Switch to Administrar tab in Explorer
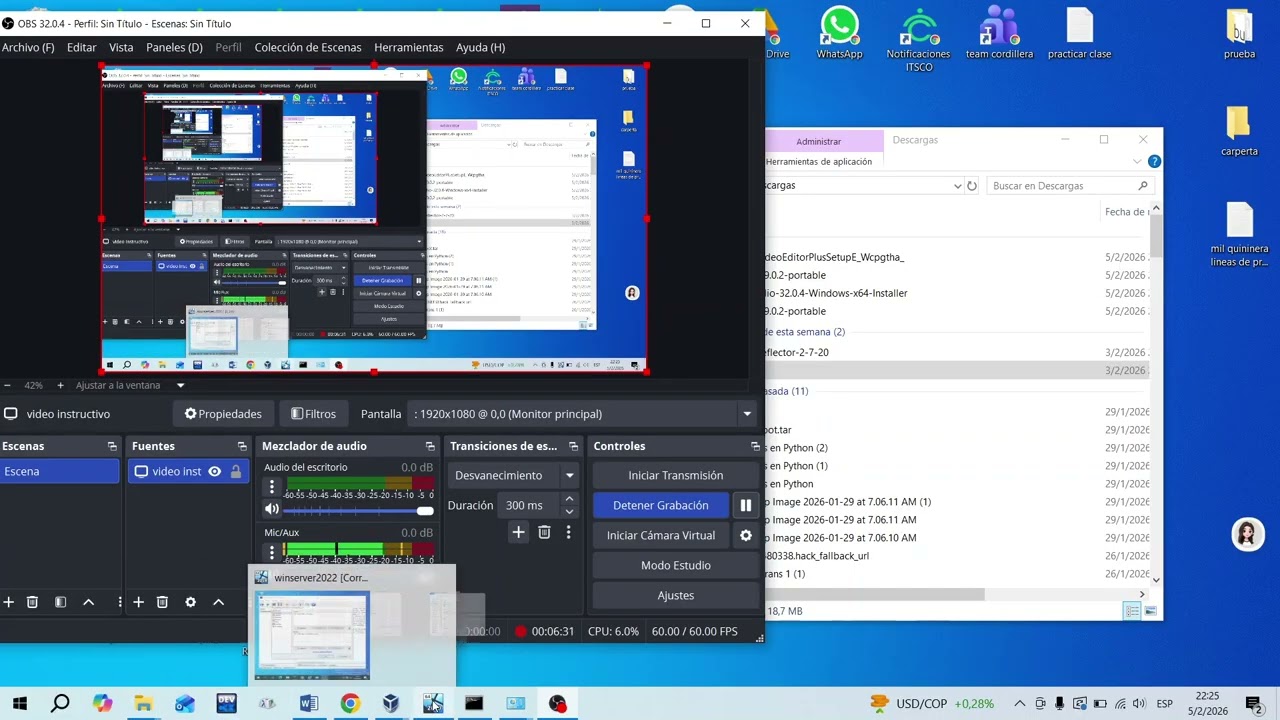Screen dimensions: 1280x720 coord(819,141)
